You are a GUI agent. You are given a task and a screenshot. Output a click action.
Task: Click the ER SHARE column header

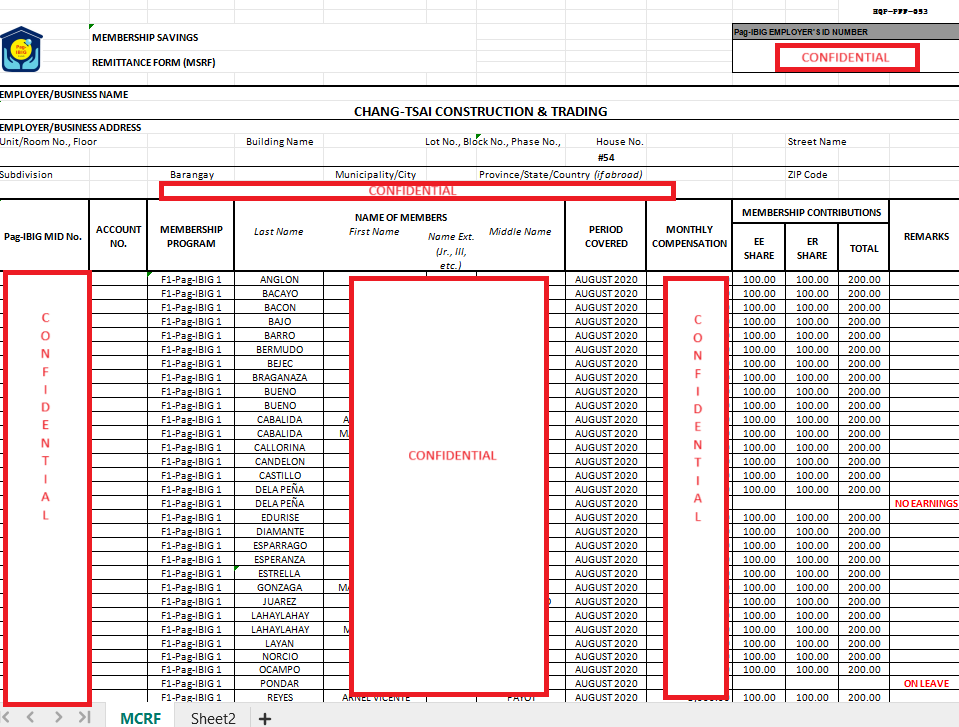pyautogui.click(x=812, y=248)
